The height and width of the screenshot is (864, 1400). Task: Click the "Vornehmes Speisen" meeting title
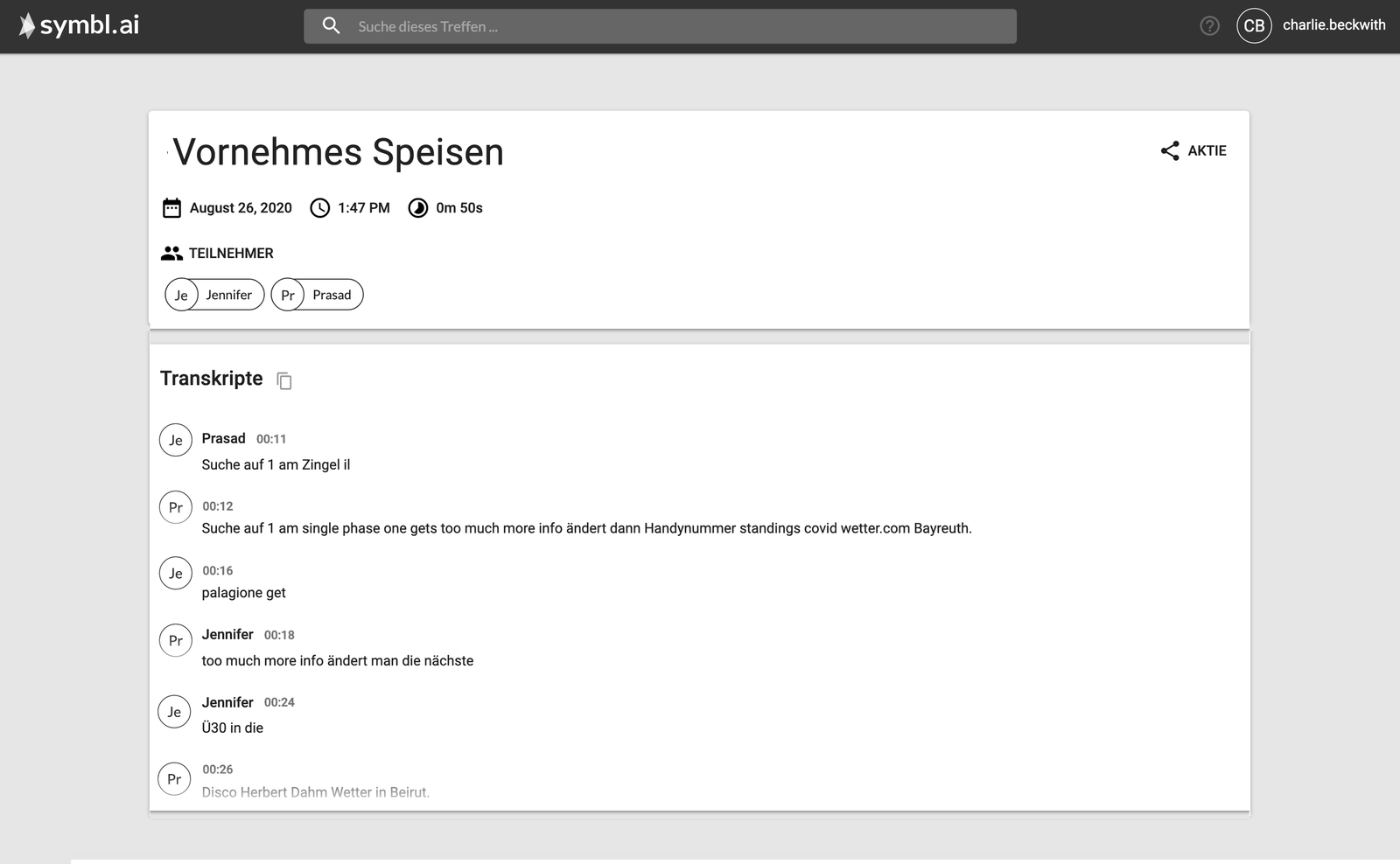tap(338, 152)
